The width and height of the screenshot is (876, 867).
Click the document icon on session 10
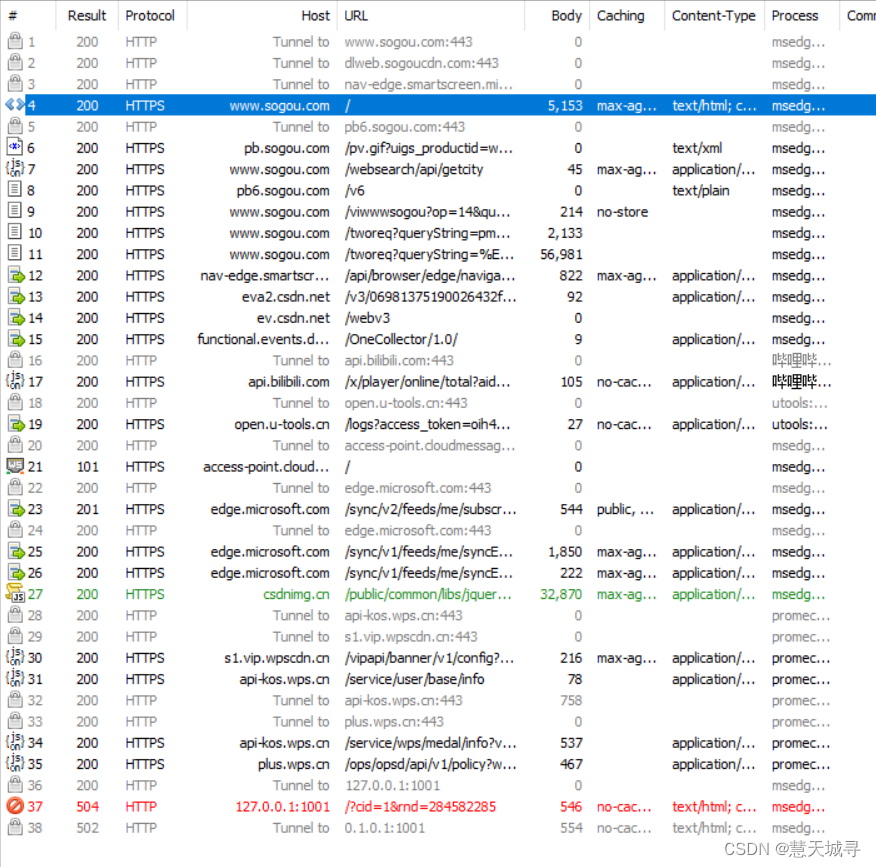(x=15, y=232)
